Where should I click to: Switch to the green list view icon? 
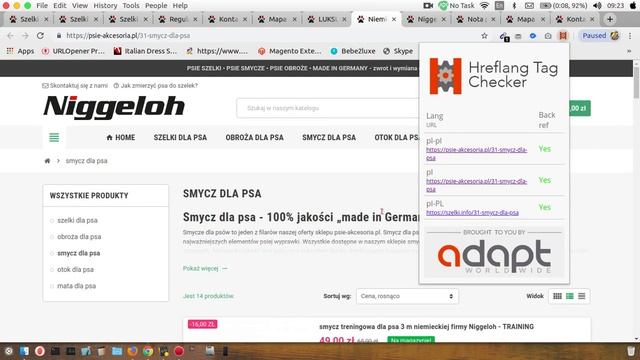point(569,296)
